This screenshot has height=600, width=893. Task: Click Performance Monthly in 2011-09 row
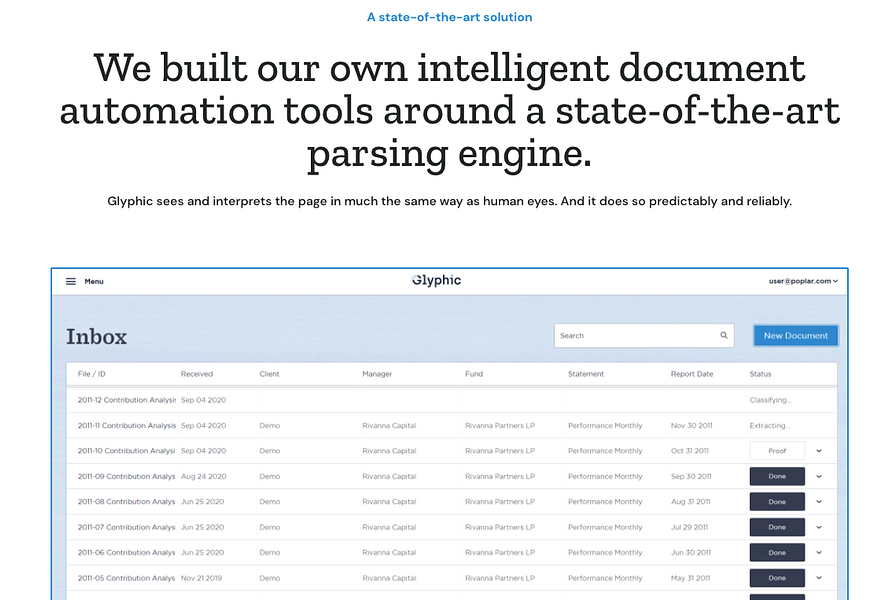tap(605, 476)
